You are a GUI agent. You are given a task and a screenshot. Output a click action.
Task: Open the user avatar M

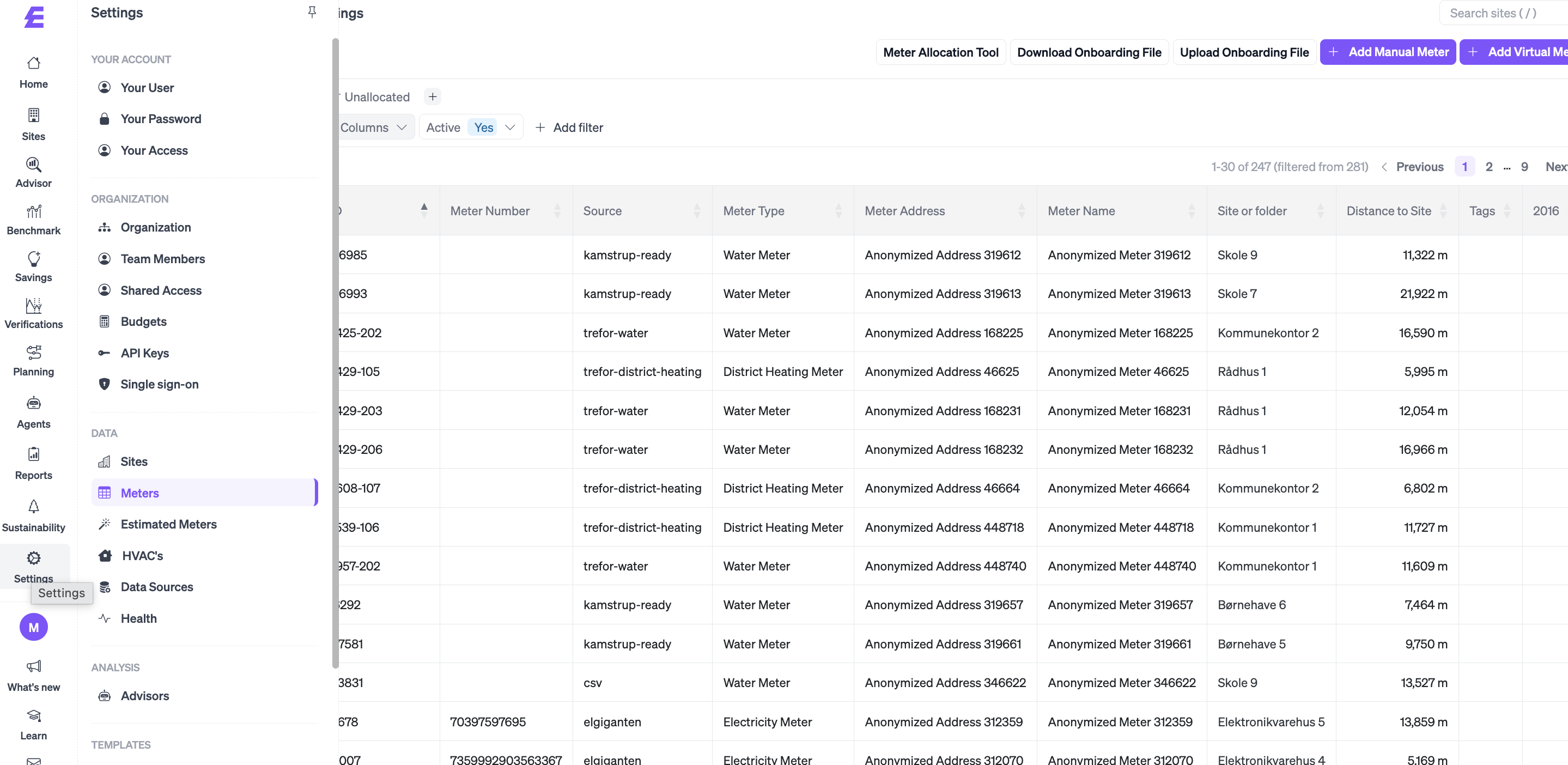click(33, 628)
